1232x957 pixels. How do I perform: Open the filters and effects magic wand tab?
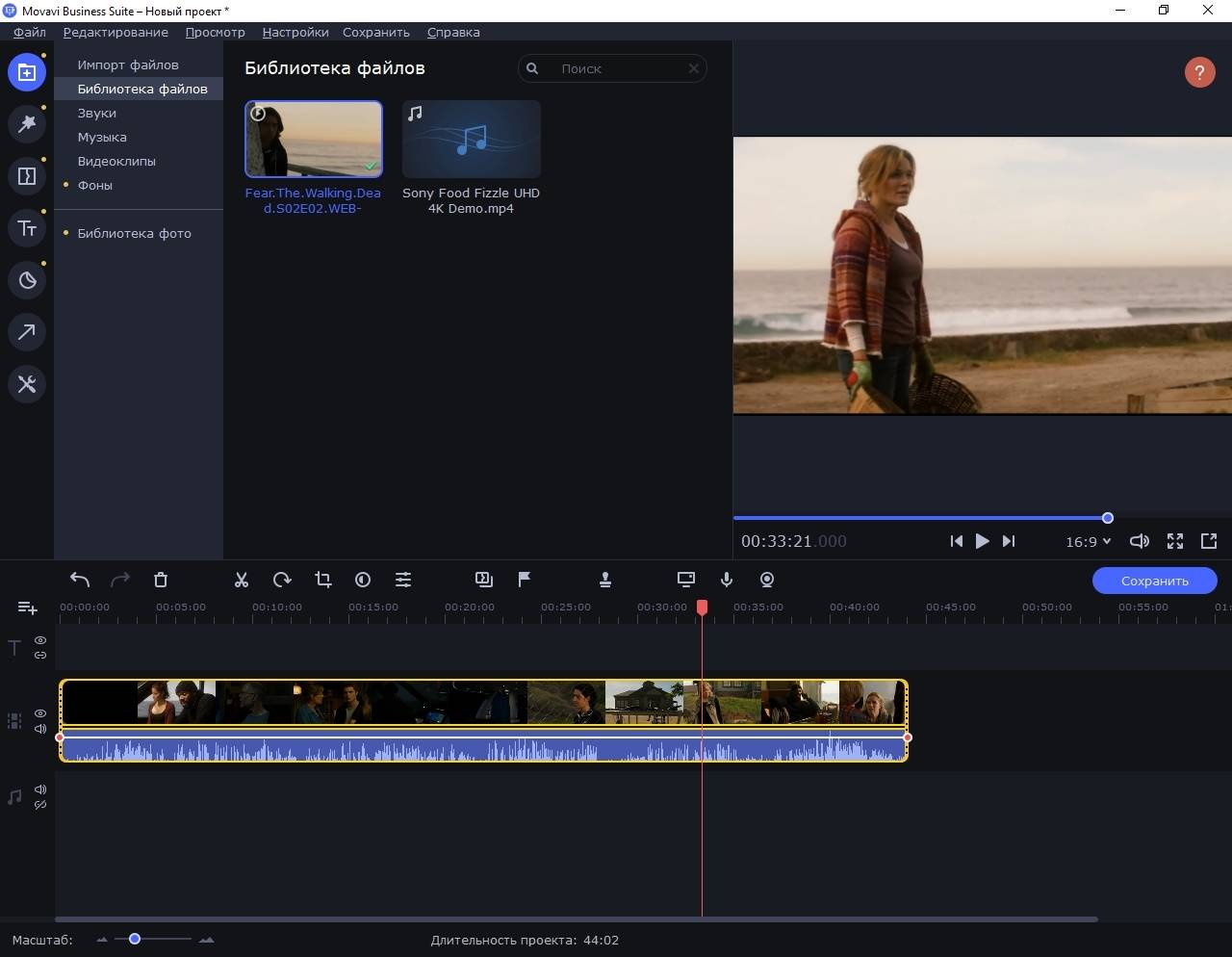pyautogui.click(x=27, y=124)
